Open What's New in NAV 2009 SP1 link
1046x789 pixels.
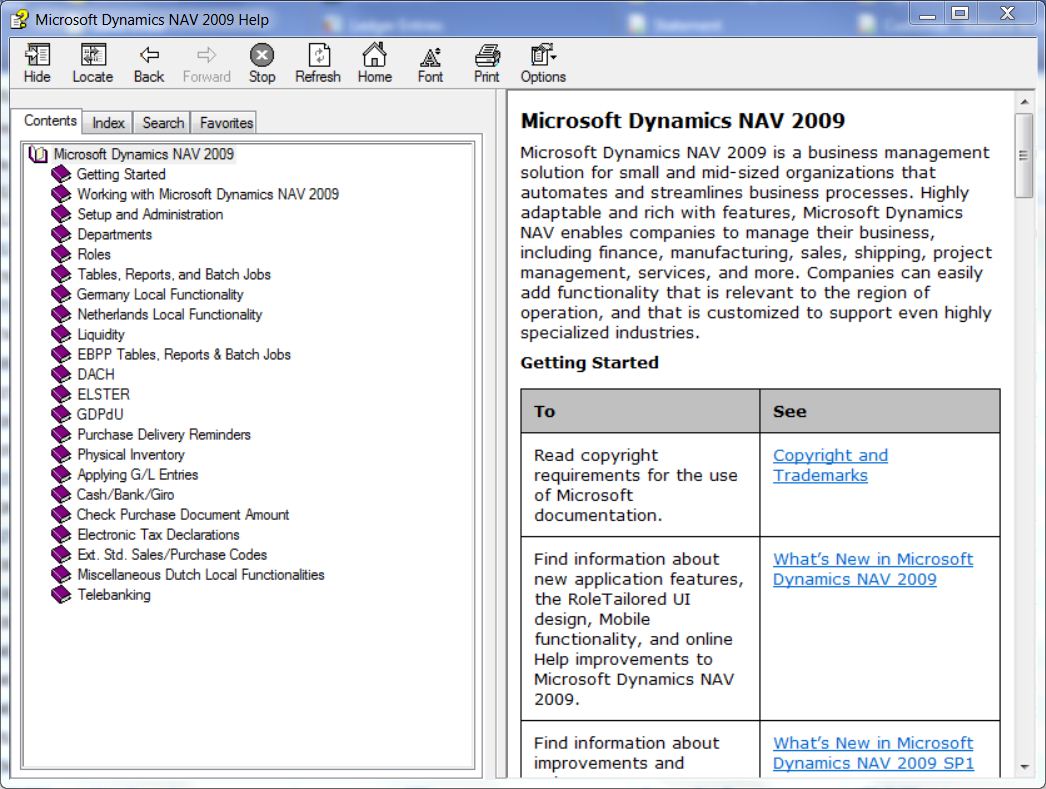(x=873, y=753)
